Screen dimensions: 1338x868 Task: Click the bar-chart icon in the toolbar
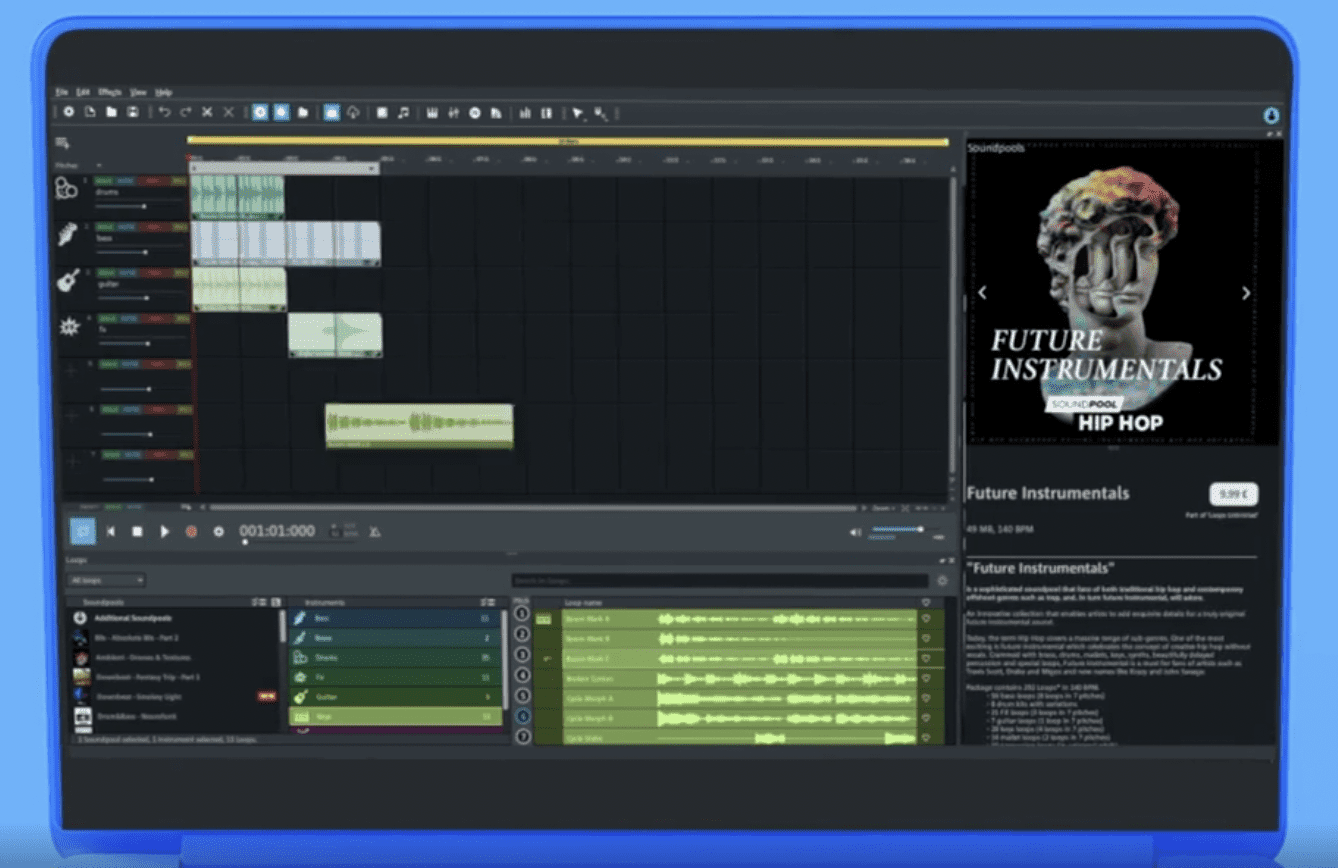tap(525, 113)
